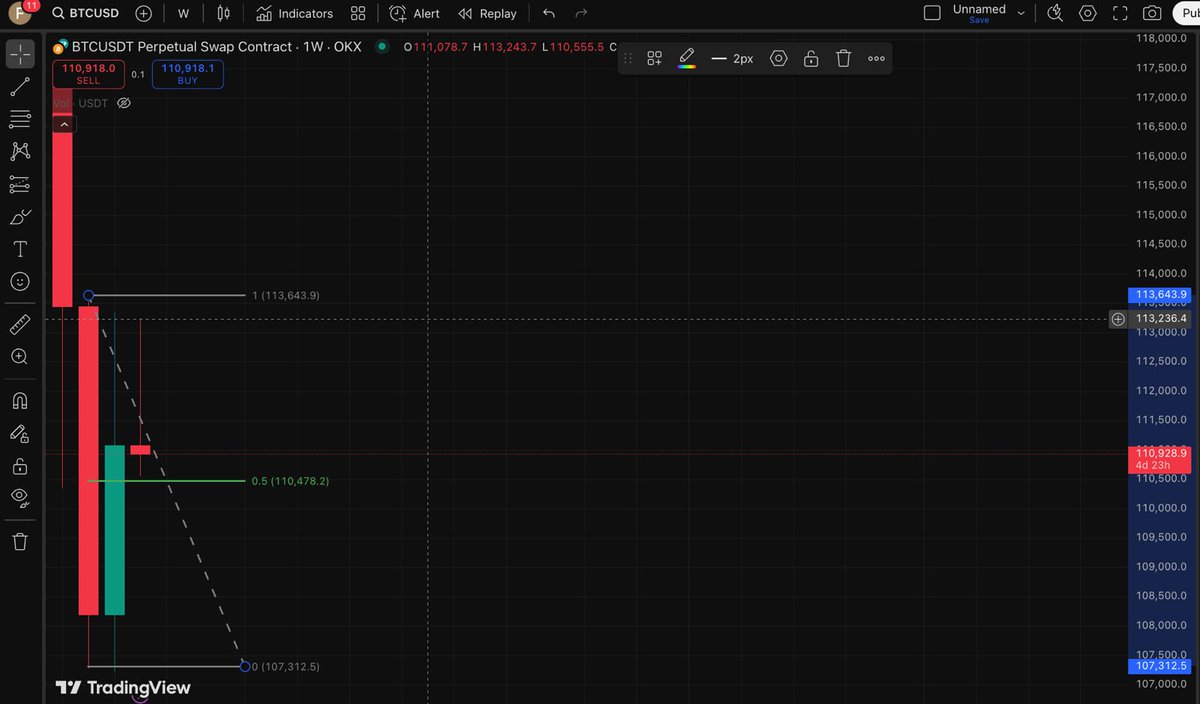Lock the selected drawing in the floating toolbar
1200x704 pixels.
811,58
